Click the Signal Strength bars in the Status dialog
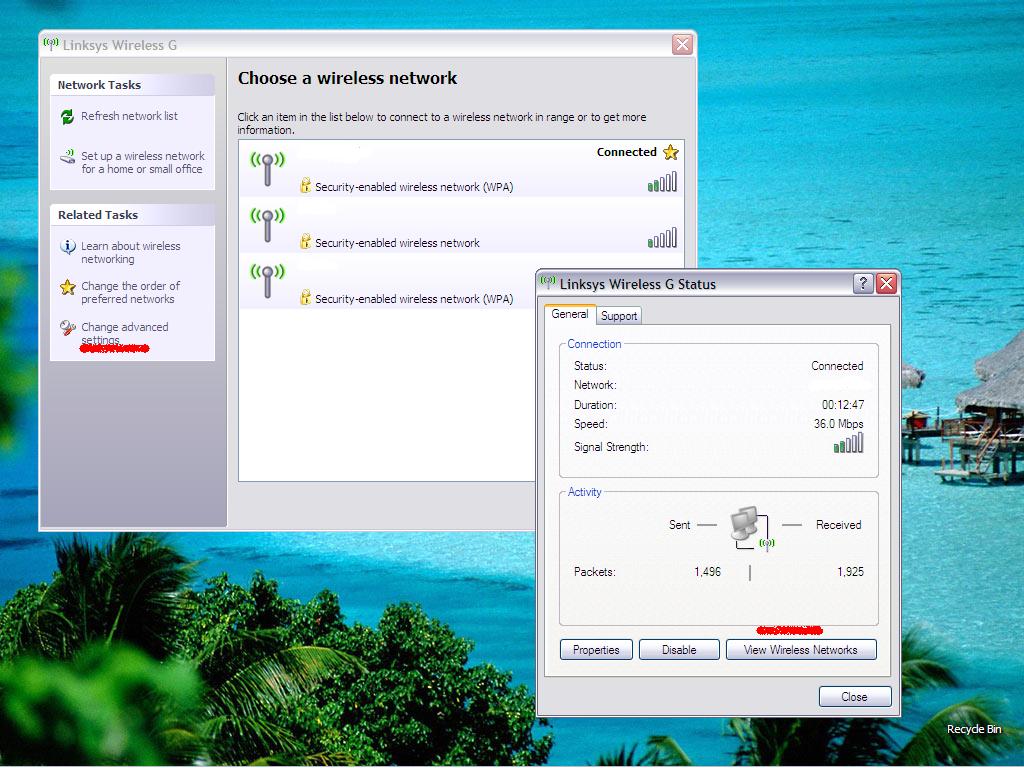Image resolution: width=1024 pixels, height=768 pixels. [x=848, y=443]
